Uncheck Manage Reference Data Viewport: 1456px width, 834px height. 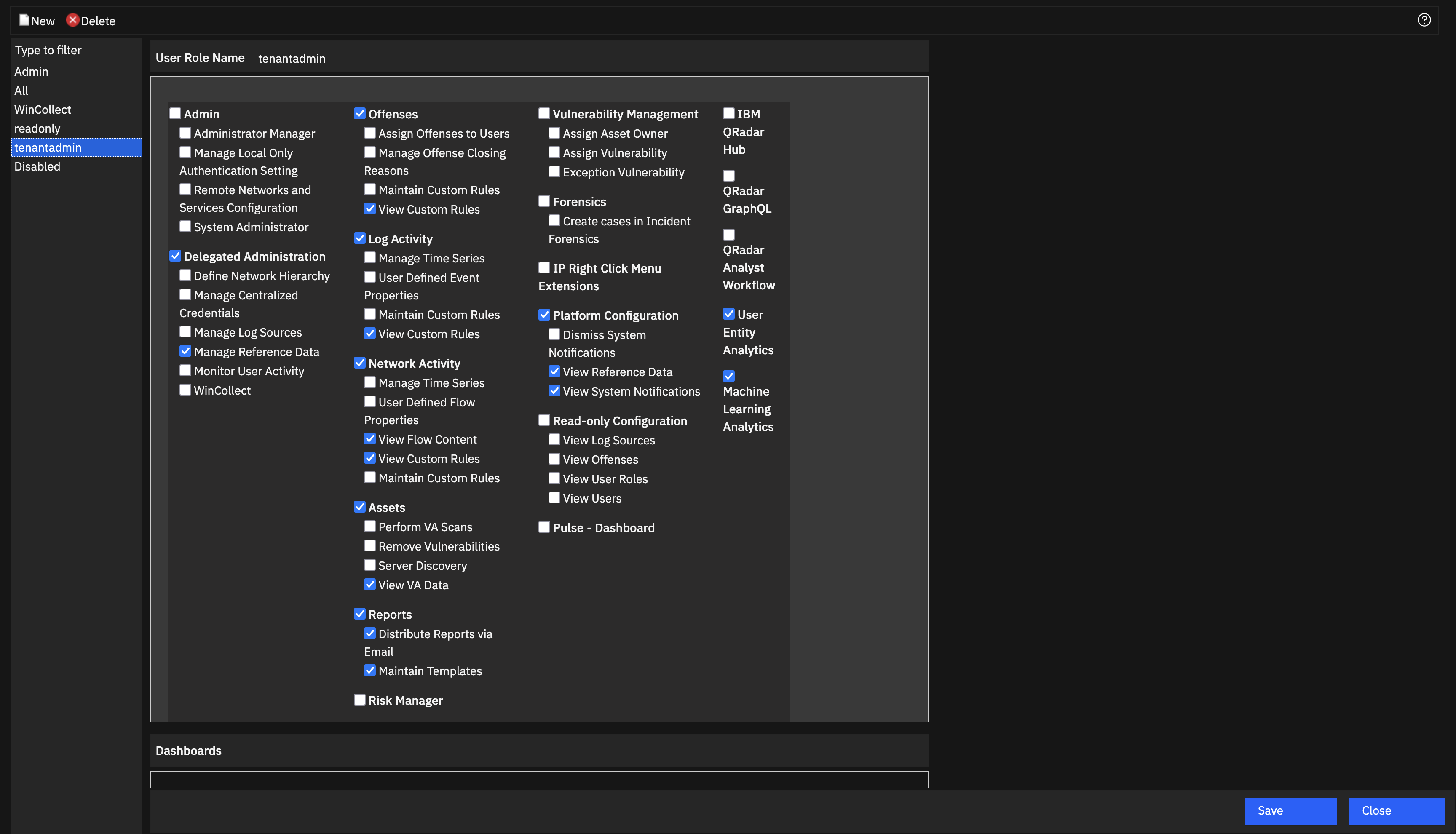185,351
